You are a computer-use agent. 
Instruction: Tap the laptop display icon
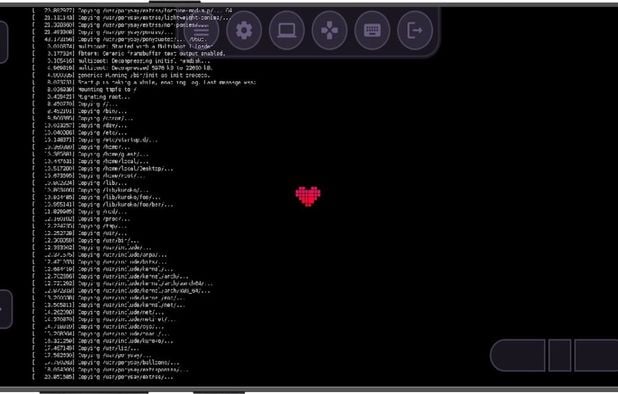tap(287, 30)
